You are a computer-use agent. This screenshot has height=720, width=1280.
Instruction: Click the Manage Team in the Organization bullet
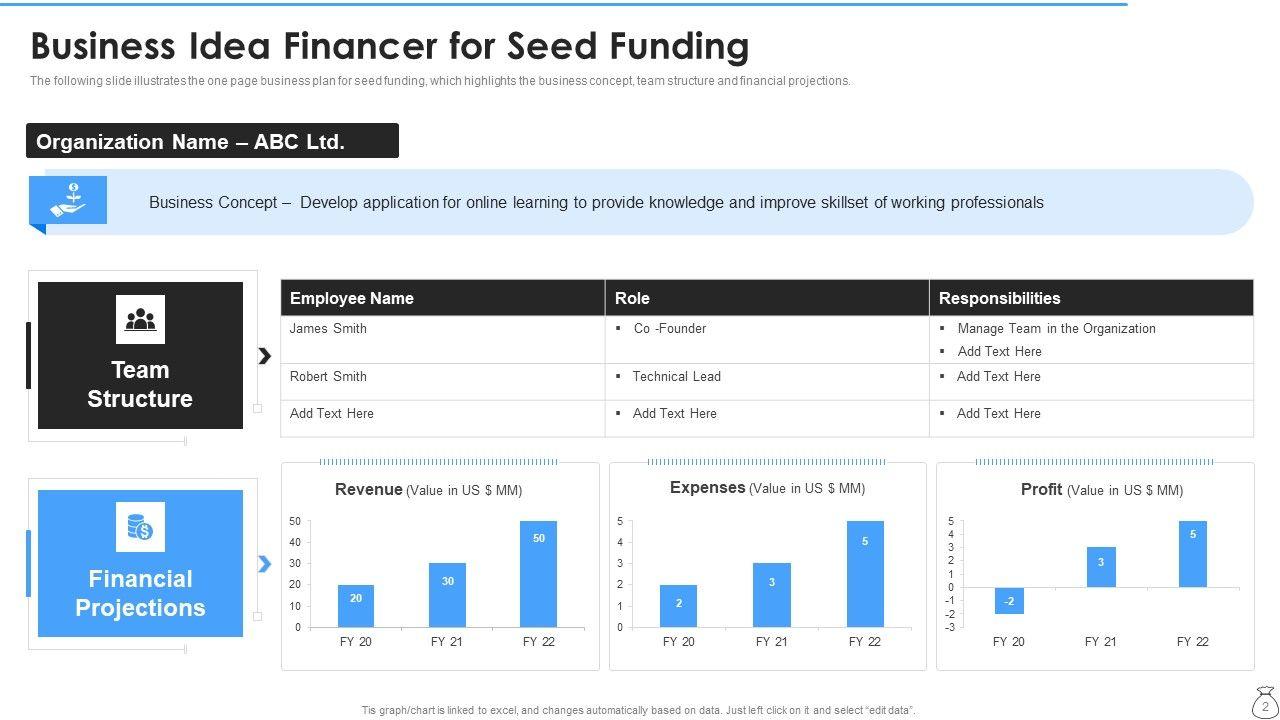click(x=1056, y=328)
